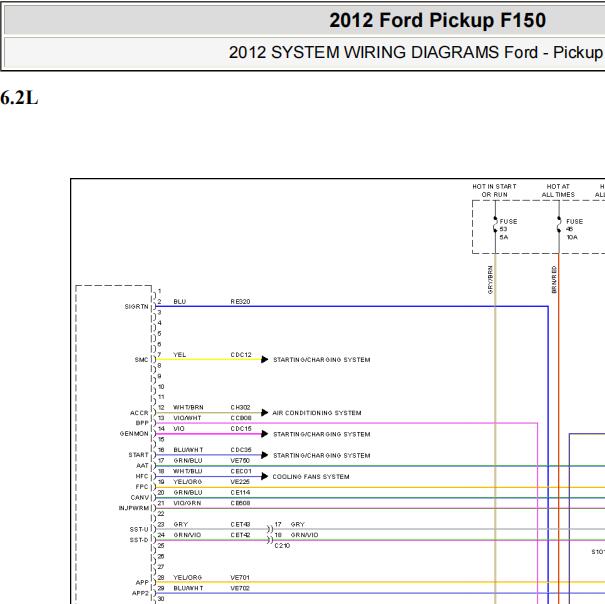The width and height of the screenshot is (605, 604).
Task: Click the "6.2L" section heading
Action: (x=19, y=98)
